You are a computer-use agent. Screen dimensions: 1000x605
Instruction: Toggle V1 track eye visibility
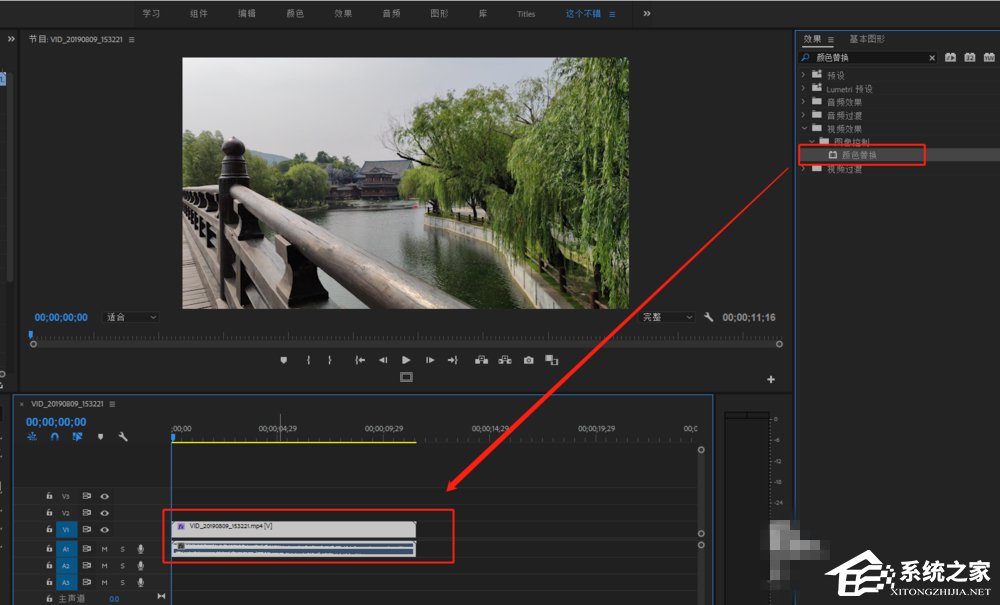[104, 529]
